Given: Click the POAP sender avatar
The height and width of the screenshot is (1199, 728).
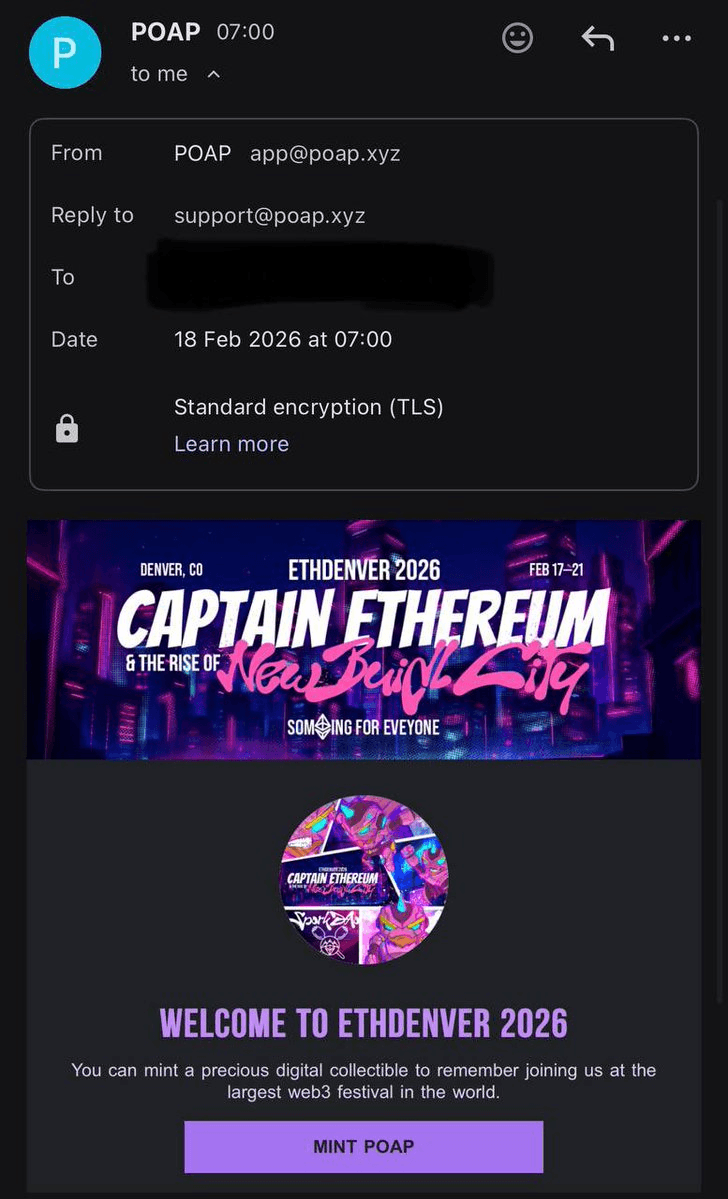Looking at the screenshot, I should click(65, 52).
